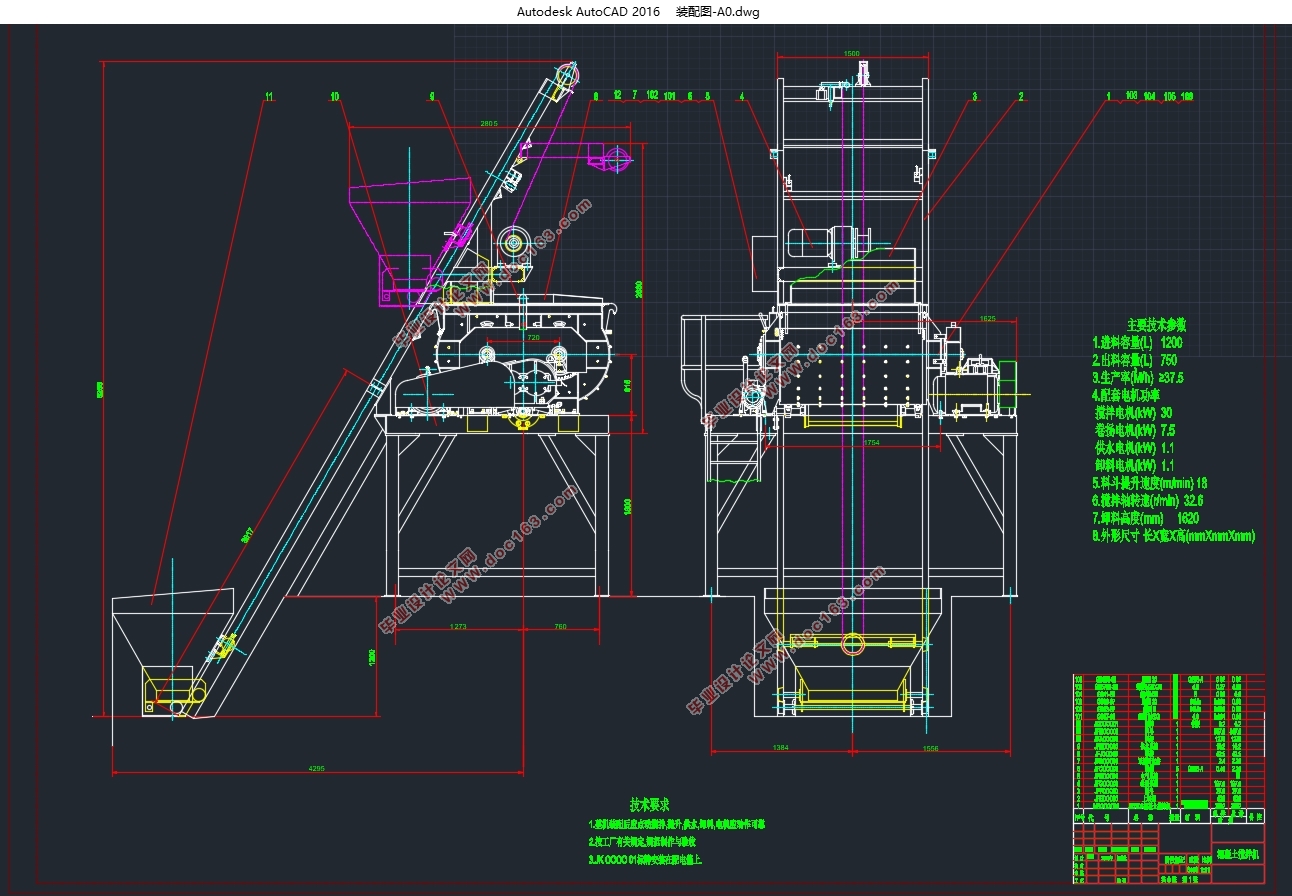Select the 720 dimension text
The height and width of the screenshot is (896, 1292).
(x=532, y=338)
